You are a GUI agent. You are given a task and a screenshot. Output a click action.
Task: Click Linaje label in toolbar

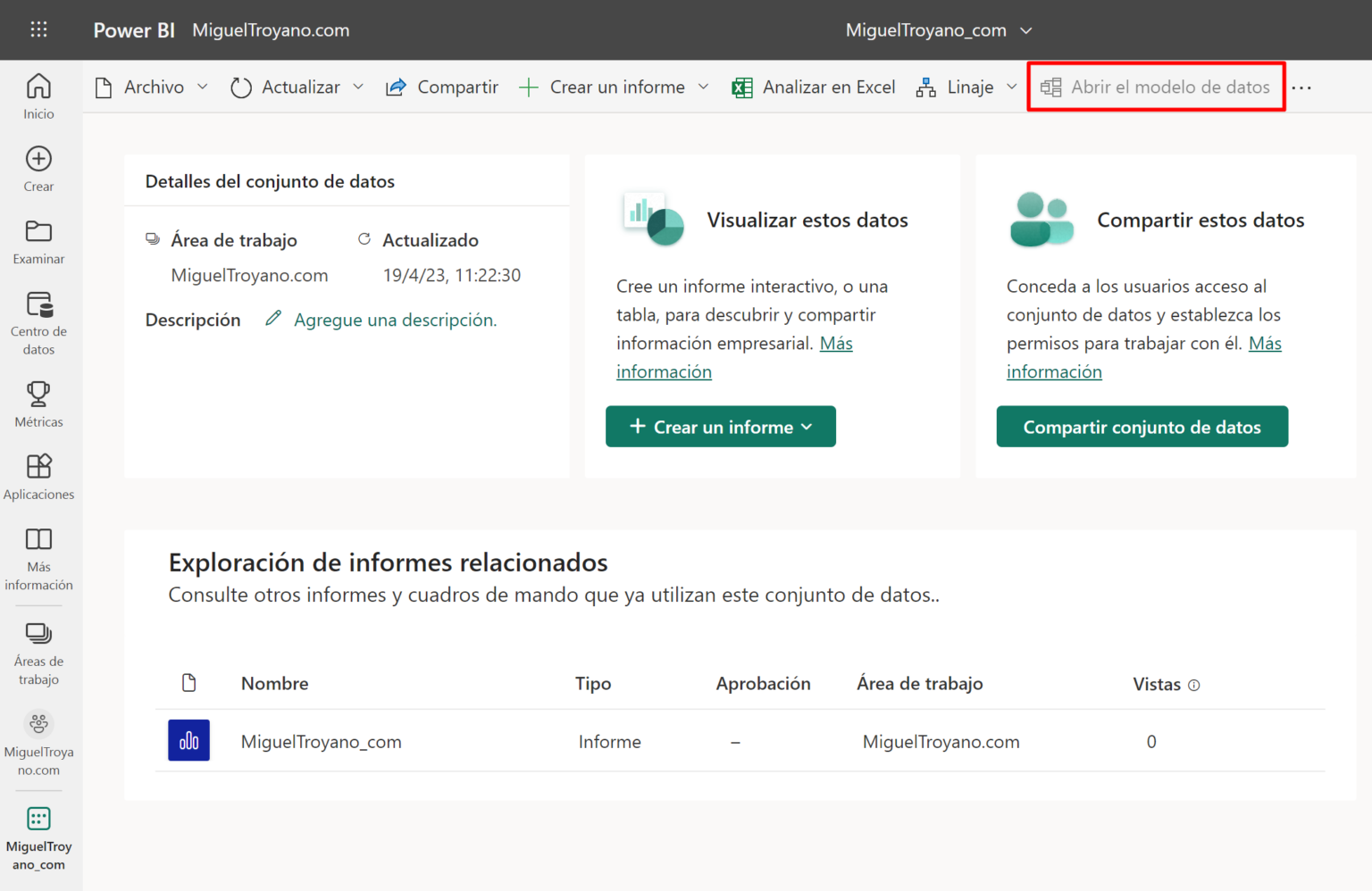[x=970, y=87]
